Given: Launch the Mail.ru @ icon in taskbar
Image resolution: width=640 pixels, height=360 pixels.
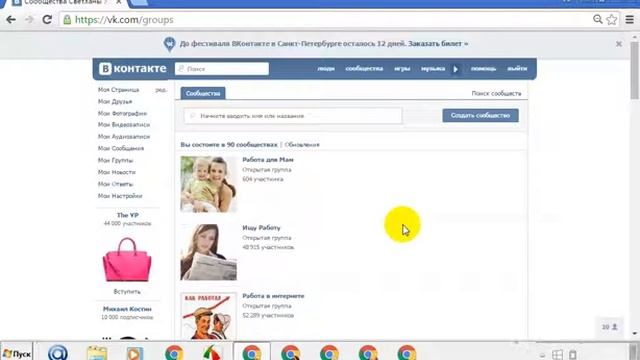Looking at the screenshot, I should tap(58, 353).
